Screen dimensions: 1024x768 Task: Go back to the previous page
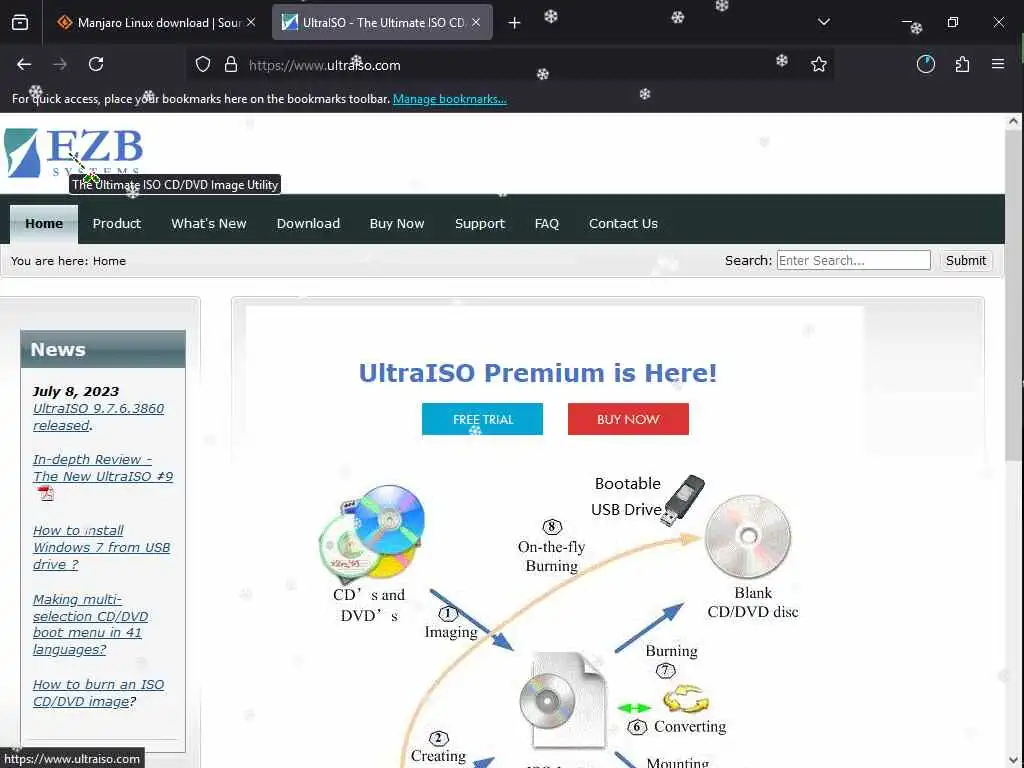click(24, 64)
